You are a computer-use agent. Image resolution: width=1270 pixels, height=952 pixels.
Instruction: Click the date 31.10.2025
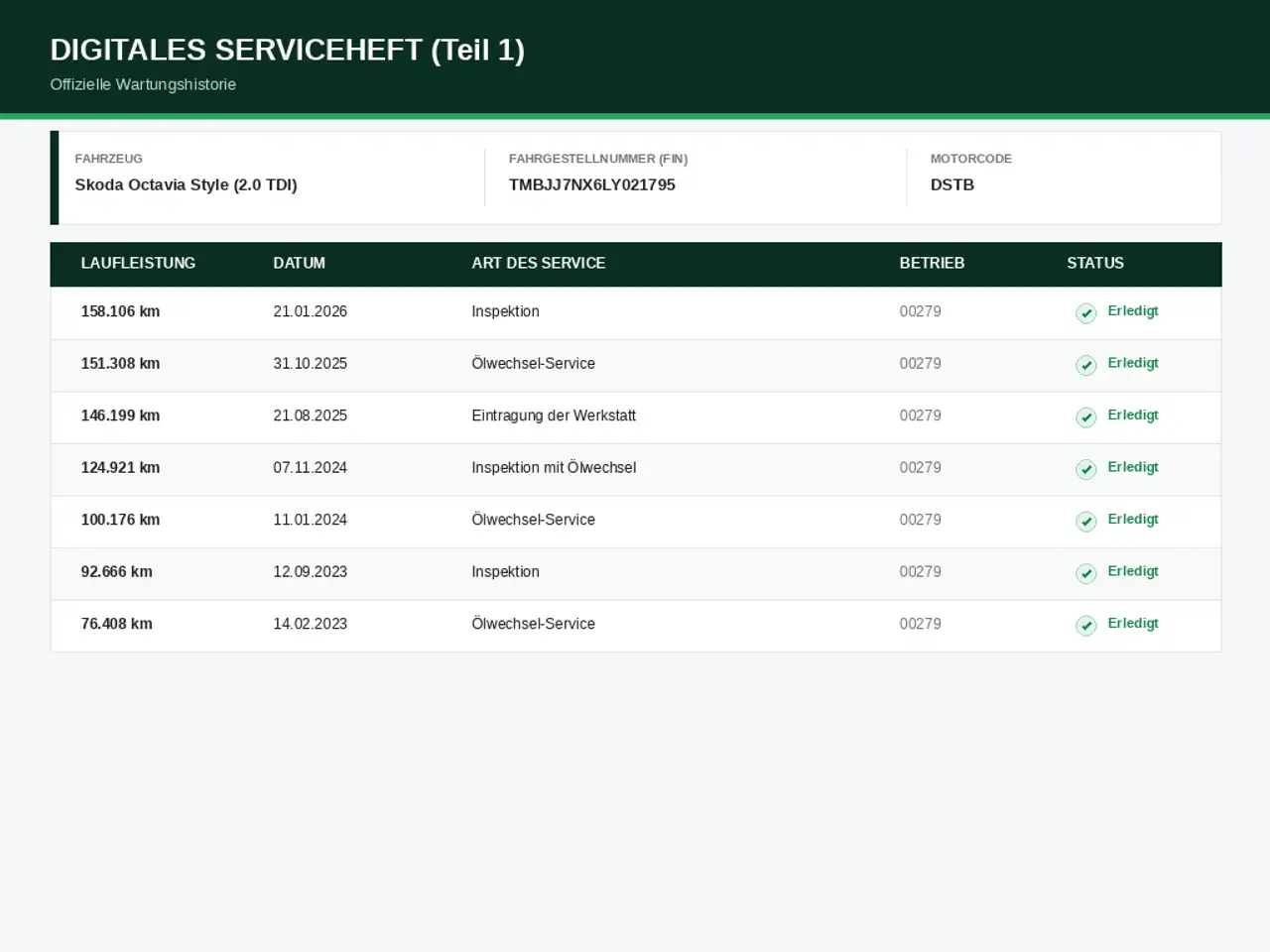pyautogui.click(x=311, y=364)
